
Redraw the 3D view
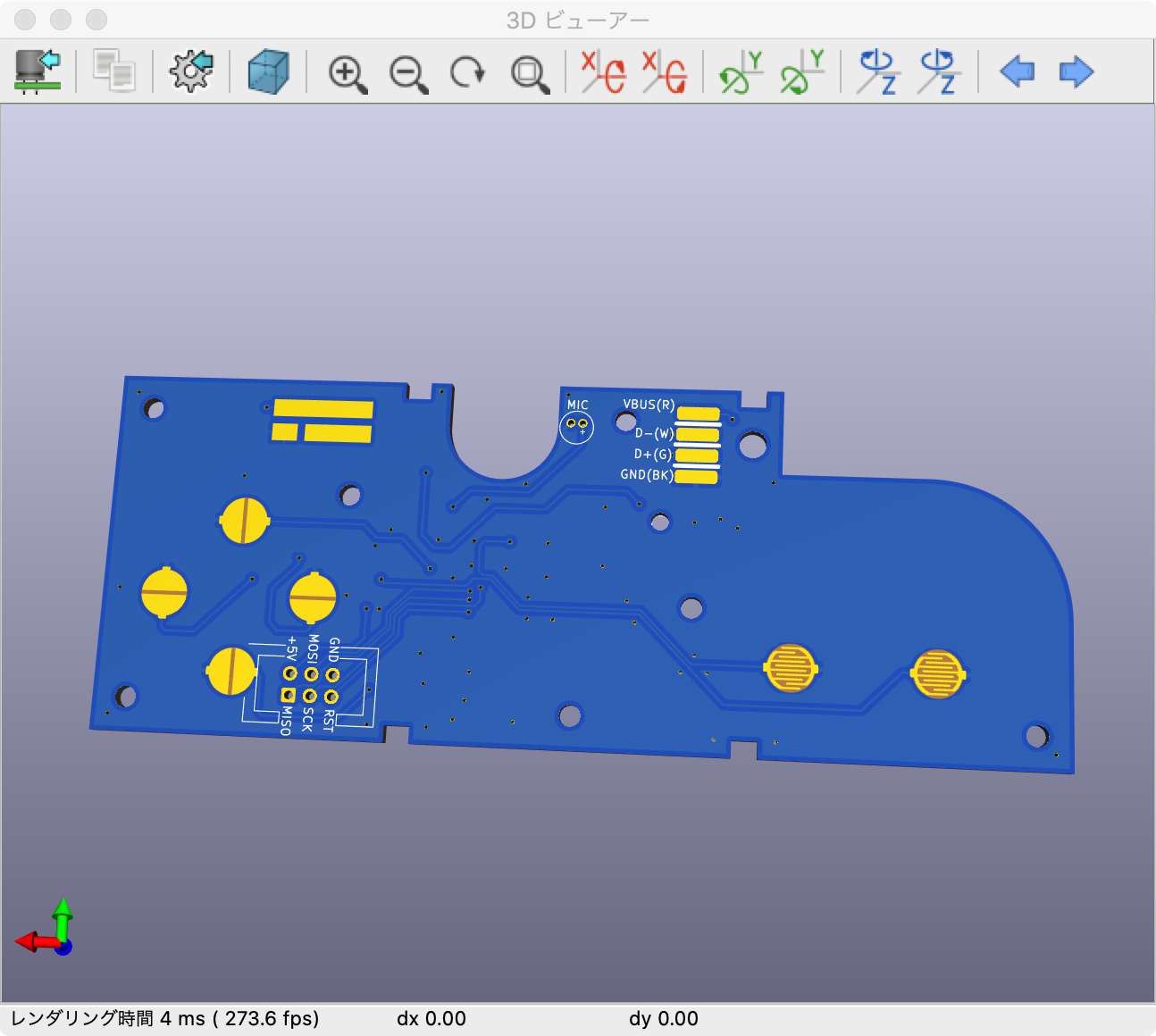(468, 71)
